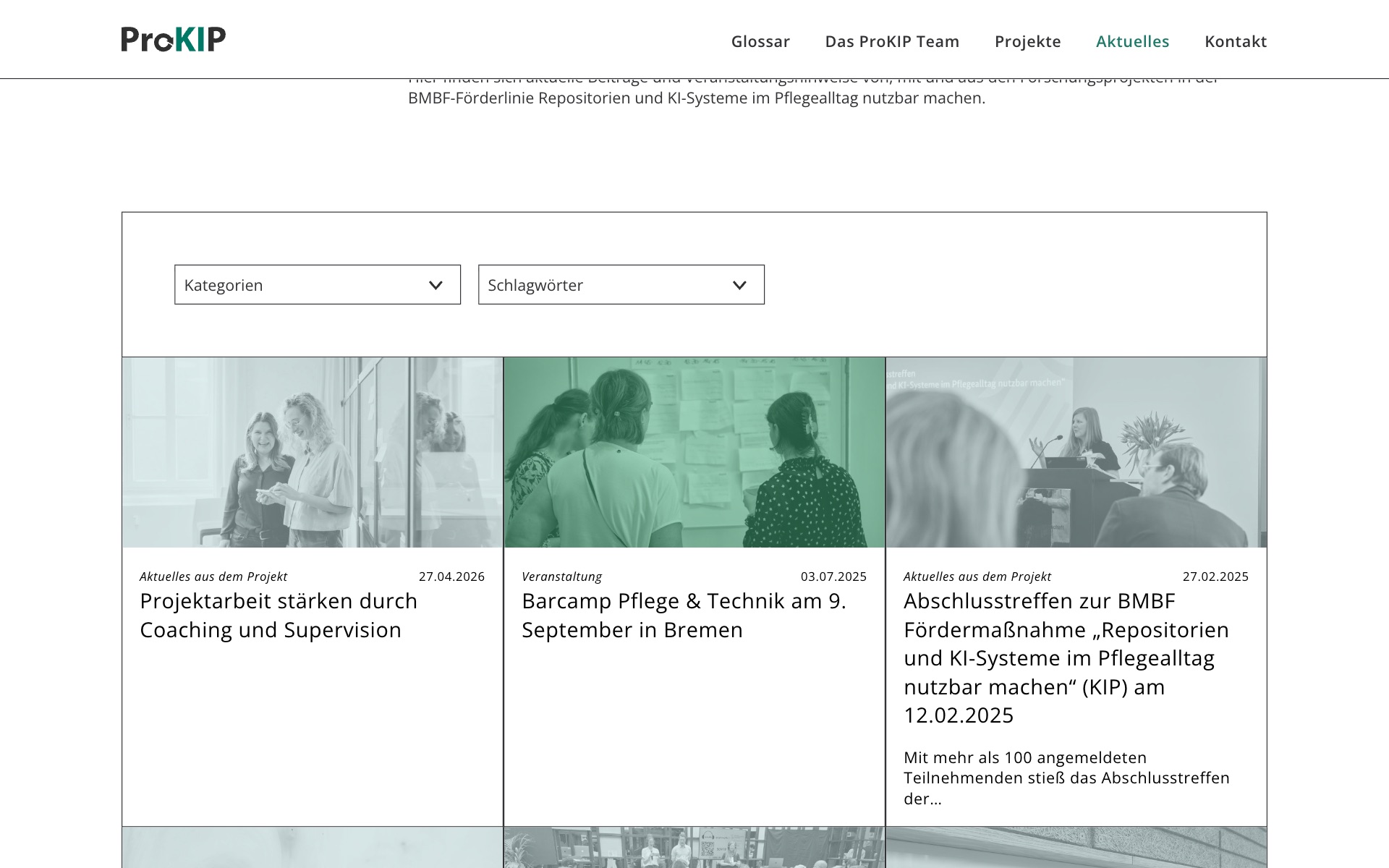Click the teaser "Mit mehr als 100 angemeldeten Teilnehmenden"
The image size is (1389, 868).
(x=1066, y=778)
